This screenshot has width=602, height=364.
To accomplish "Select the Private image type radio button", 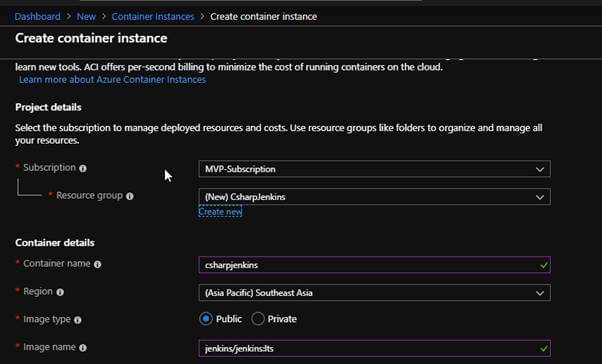I will click(x=258, y=319).
